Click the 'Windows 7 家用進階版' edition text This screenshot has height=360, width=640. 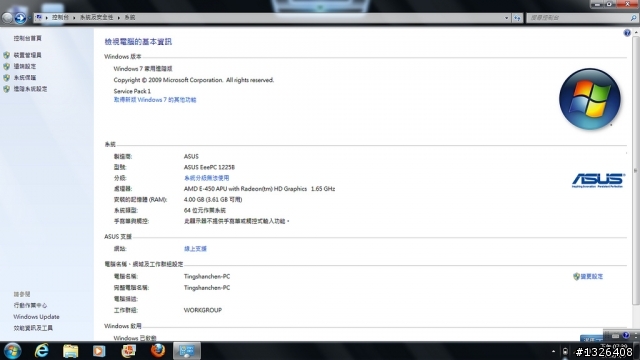(x=143, y=69)
